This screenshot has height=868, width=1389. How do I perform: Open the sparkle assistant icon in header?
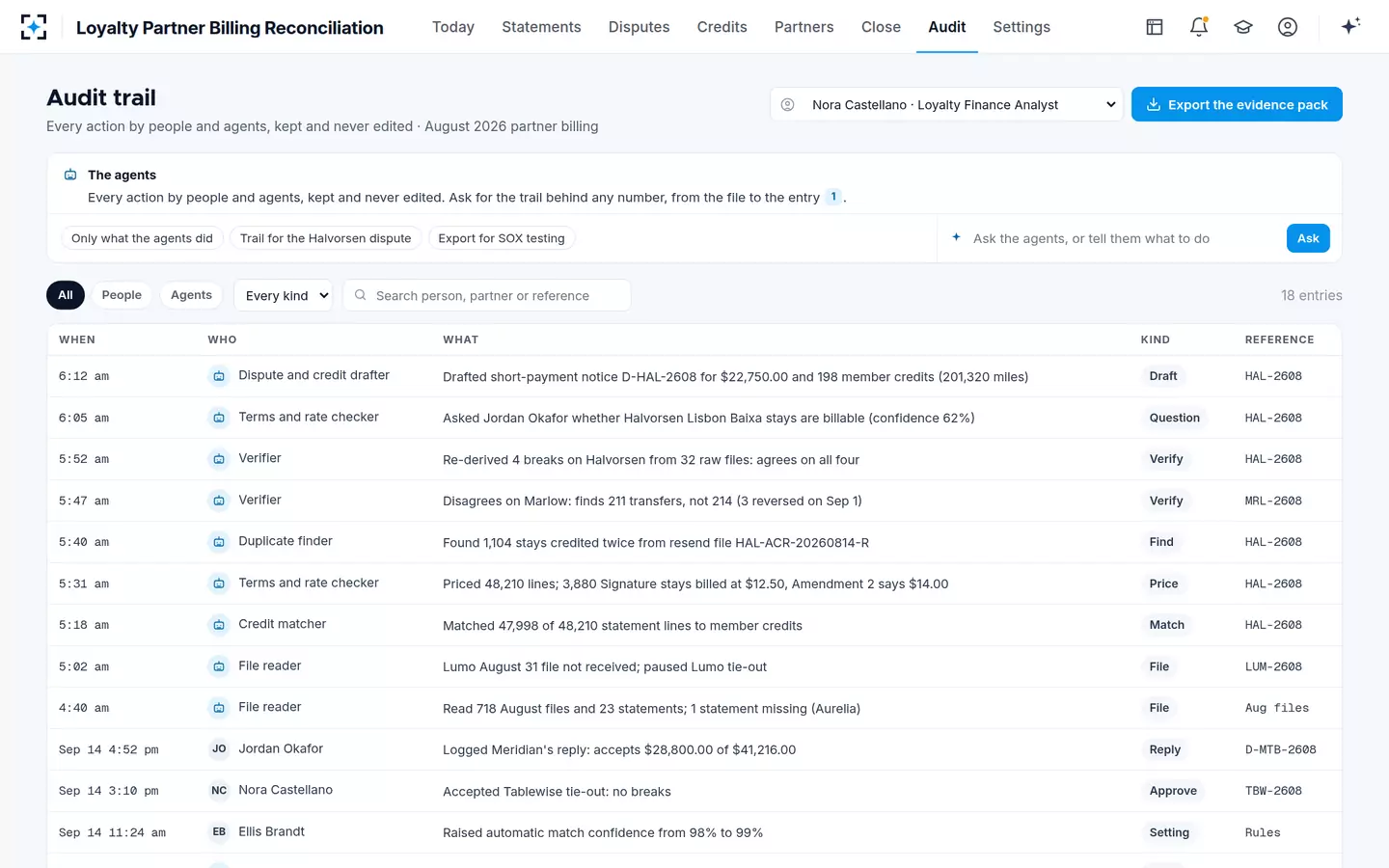1350,26
